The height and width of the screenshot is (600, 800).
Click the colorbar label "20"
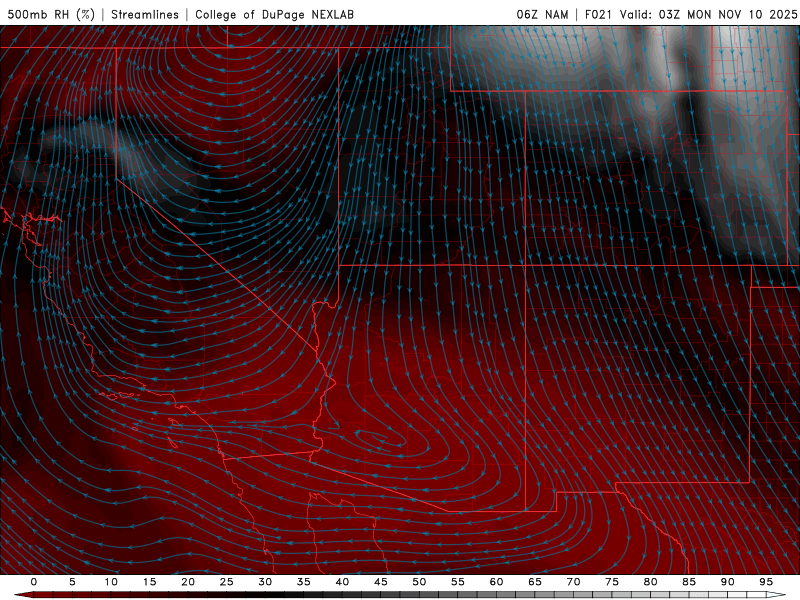188,582
